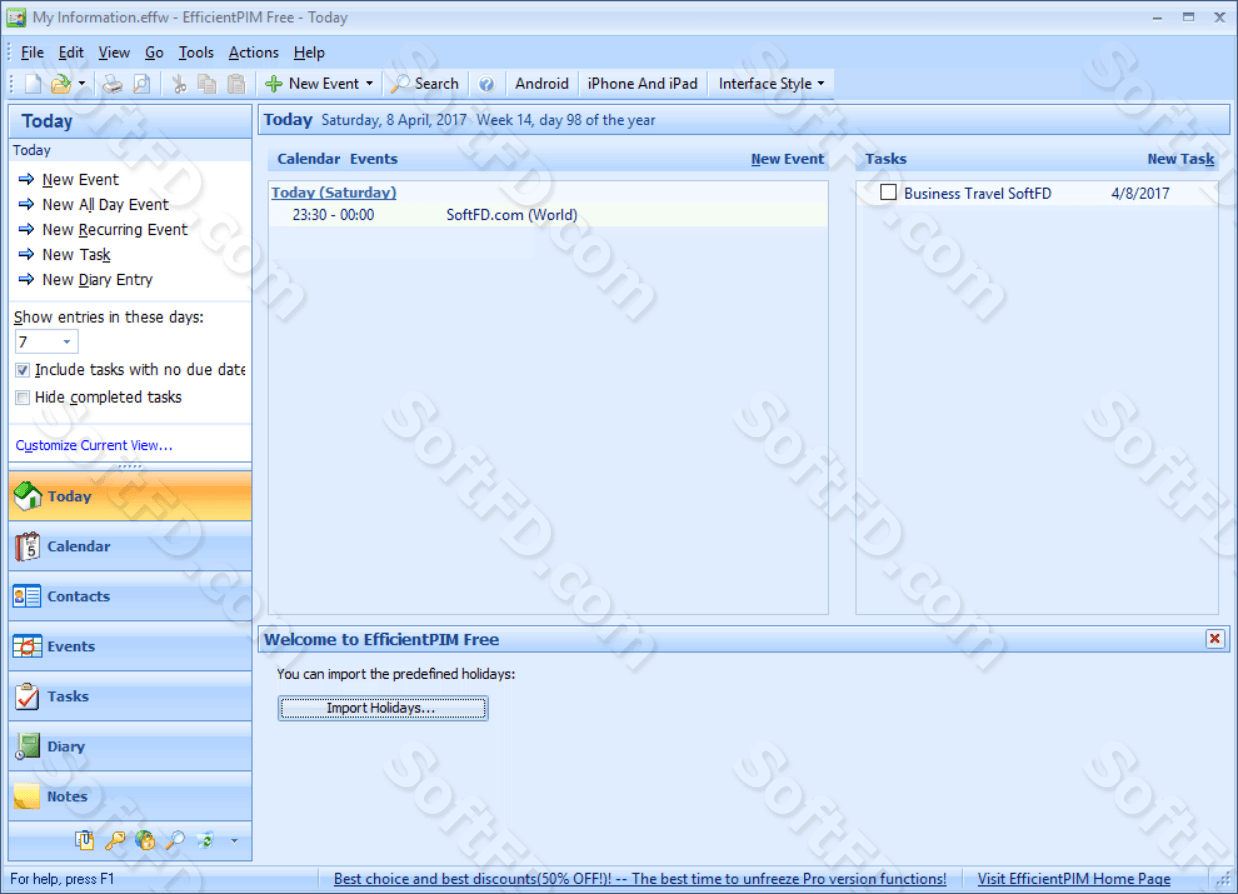Screen dimensions: 1238x894
Task: Expand the Open folder dropdown arrow
Action: click(x=81, y=84)
